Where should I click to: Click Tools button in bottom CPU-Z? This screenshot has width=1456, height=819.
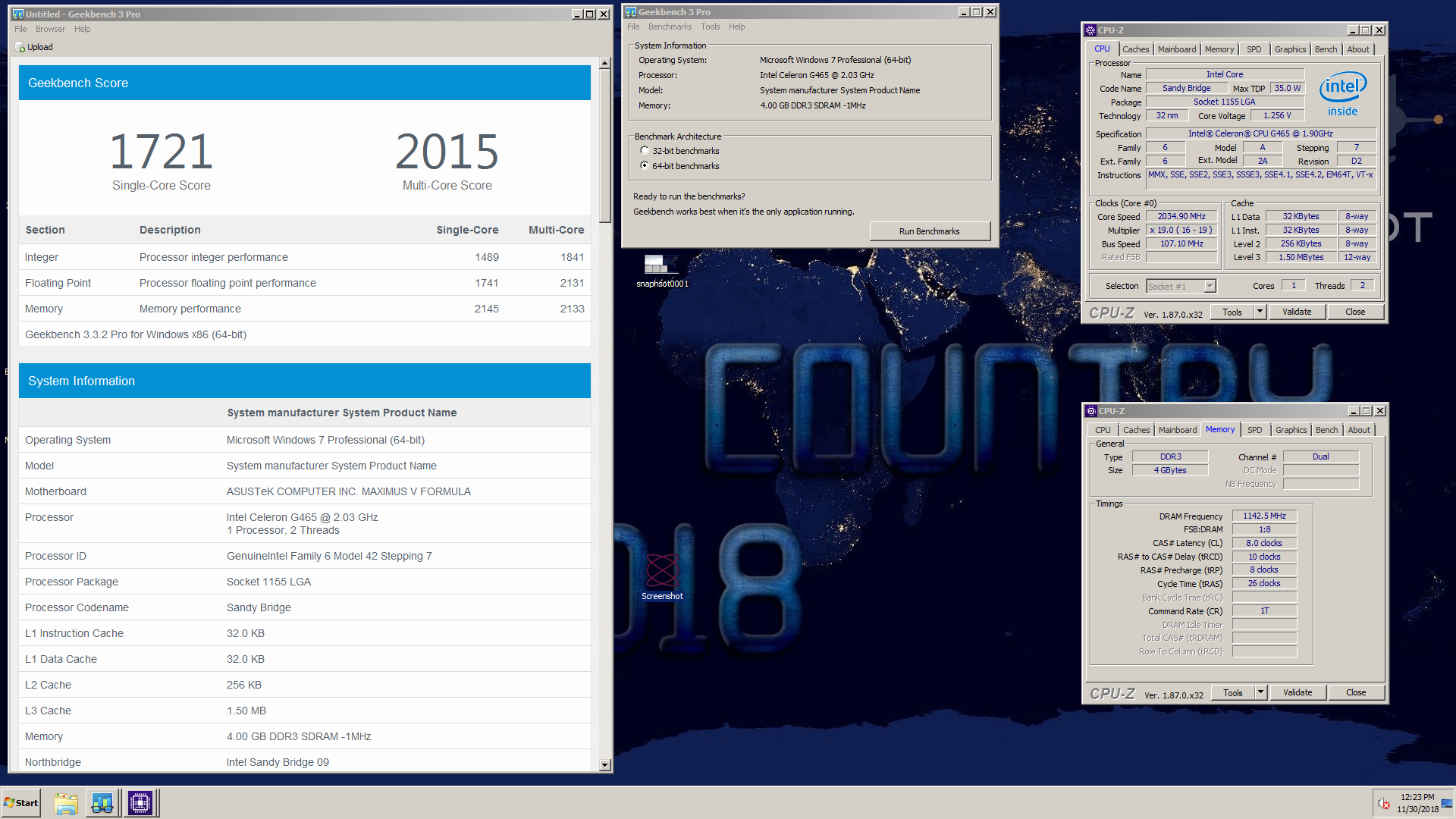(x=1233, y=692)
